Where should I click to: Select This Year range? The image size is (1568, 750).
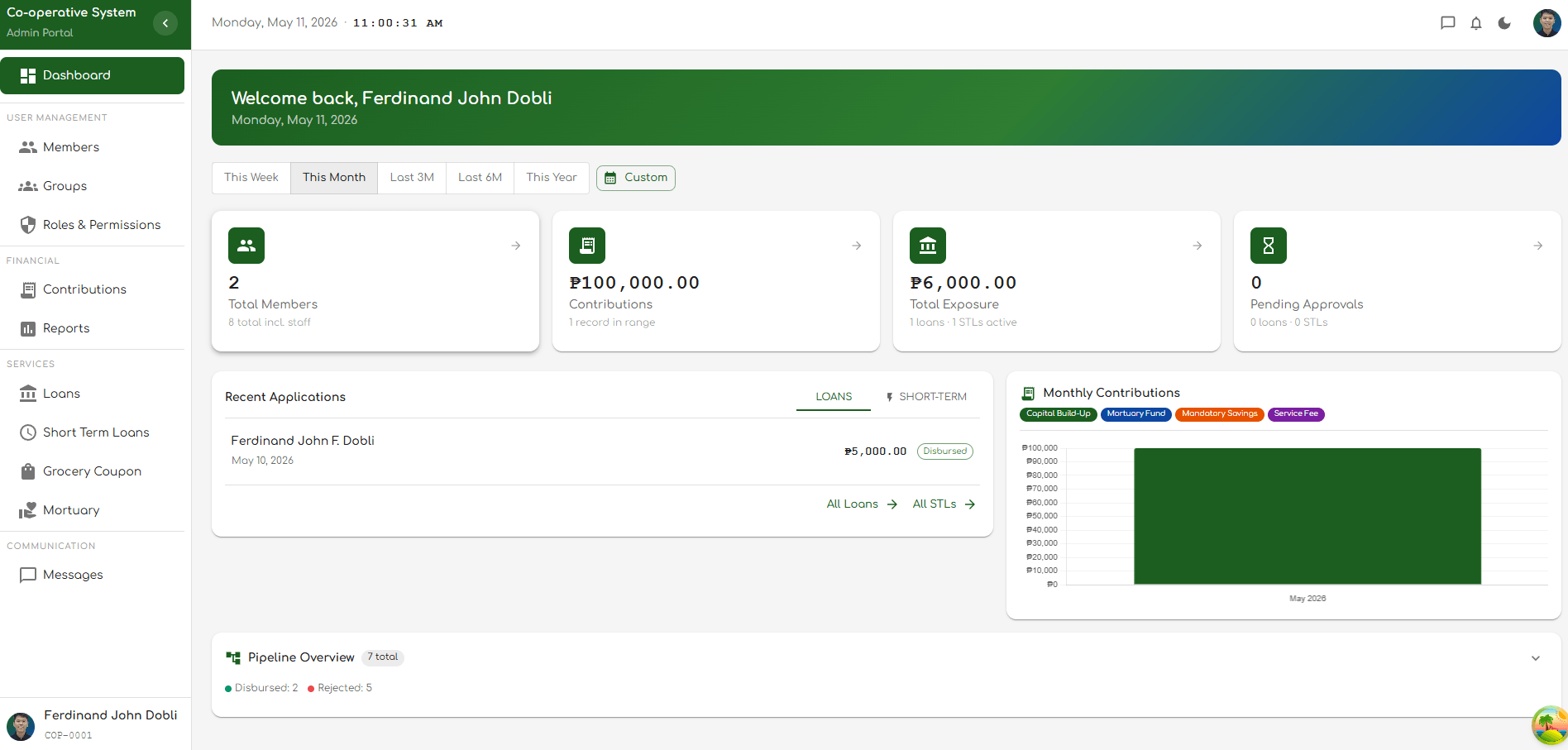[x=552, y=178]
